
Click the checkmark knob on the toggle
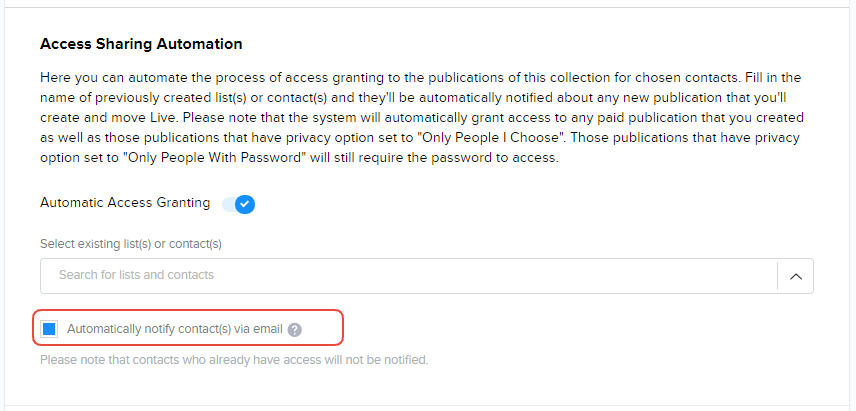tap(245, 204)
